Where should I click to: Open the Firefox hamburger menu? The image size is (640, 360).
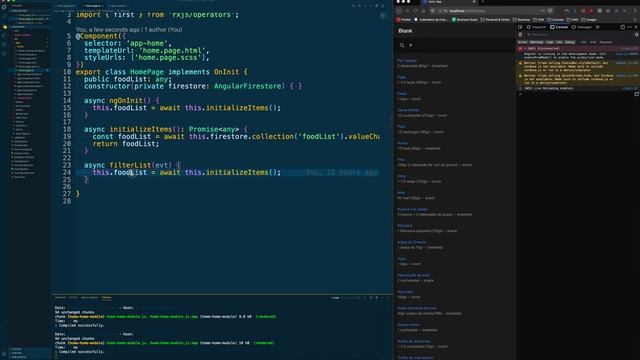tap(635, 11)
